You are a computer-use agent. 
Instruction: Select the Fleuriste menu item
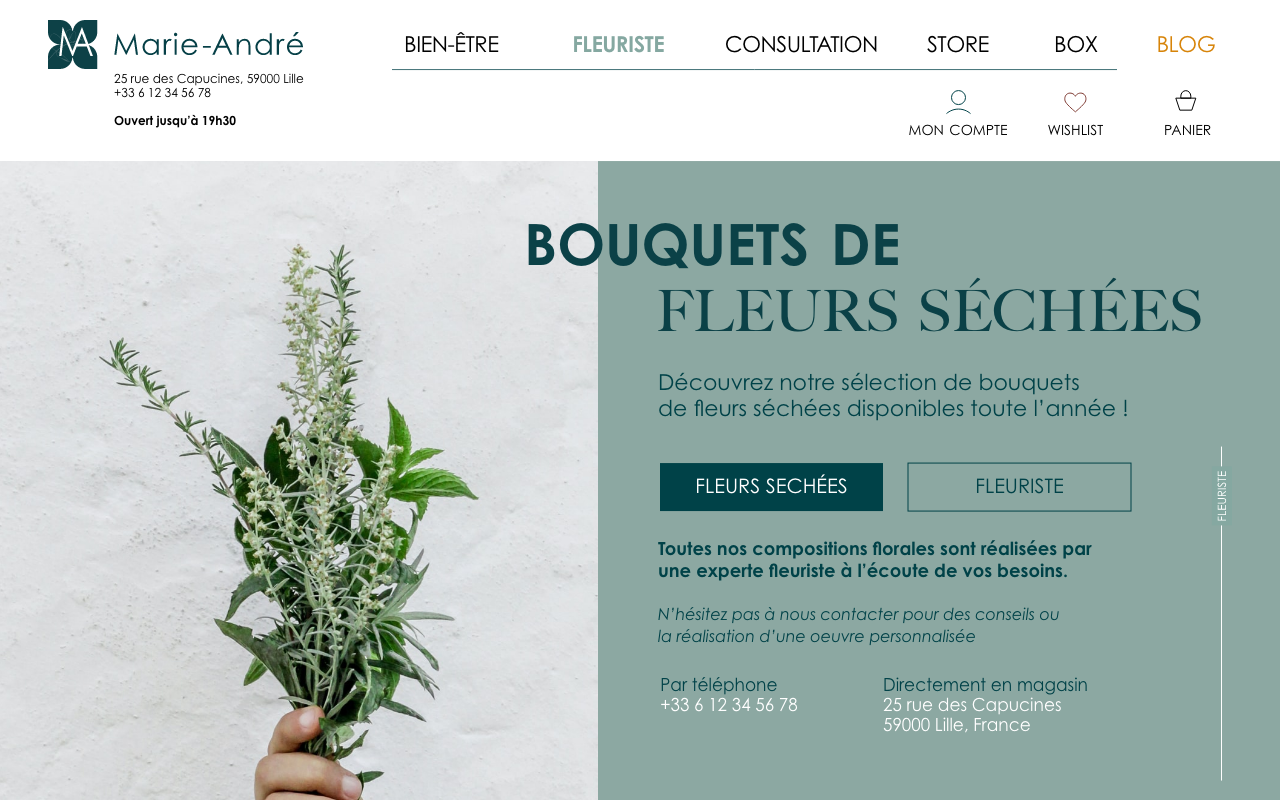[x=618, y=45]
